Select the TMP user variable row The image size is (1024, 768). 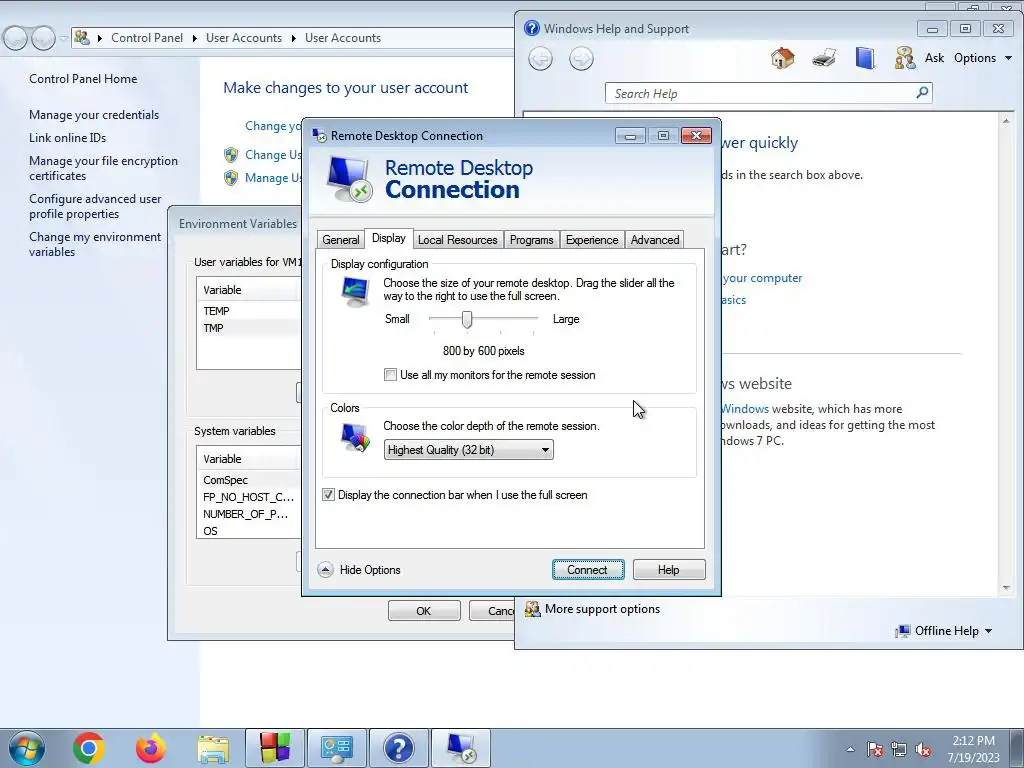pyautogui.click(x=248, y=328)
